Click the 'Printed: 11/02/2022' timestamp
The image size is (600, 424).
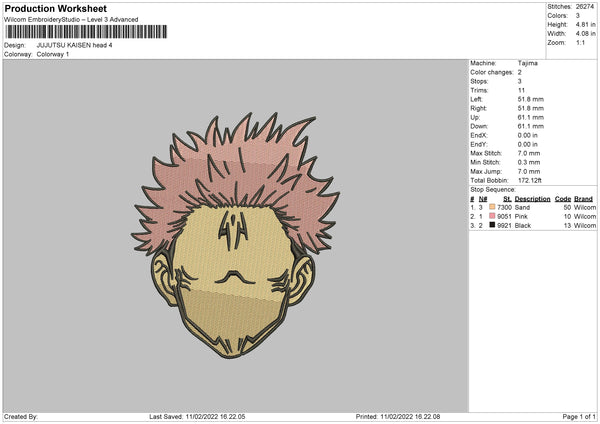point(398,417)
